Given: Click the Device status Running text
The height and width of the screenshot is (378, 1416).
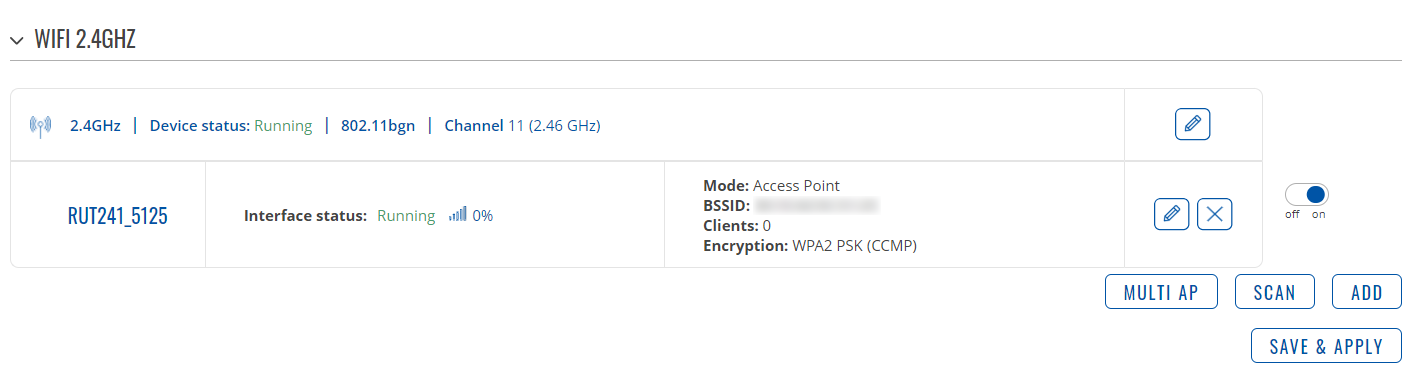Looking at the screenshot, I should [231, 126].
